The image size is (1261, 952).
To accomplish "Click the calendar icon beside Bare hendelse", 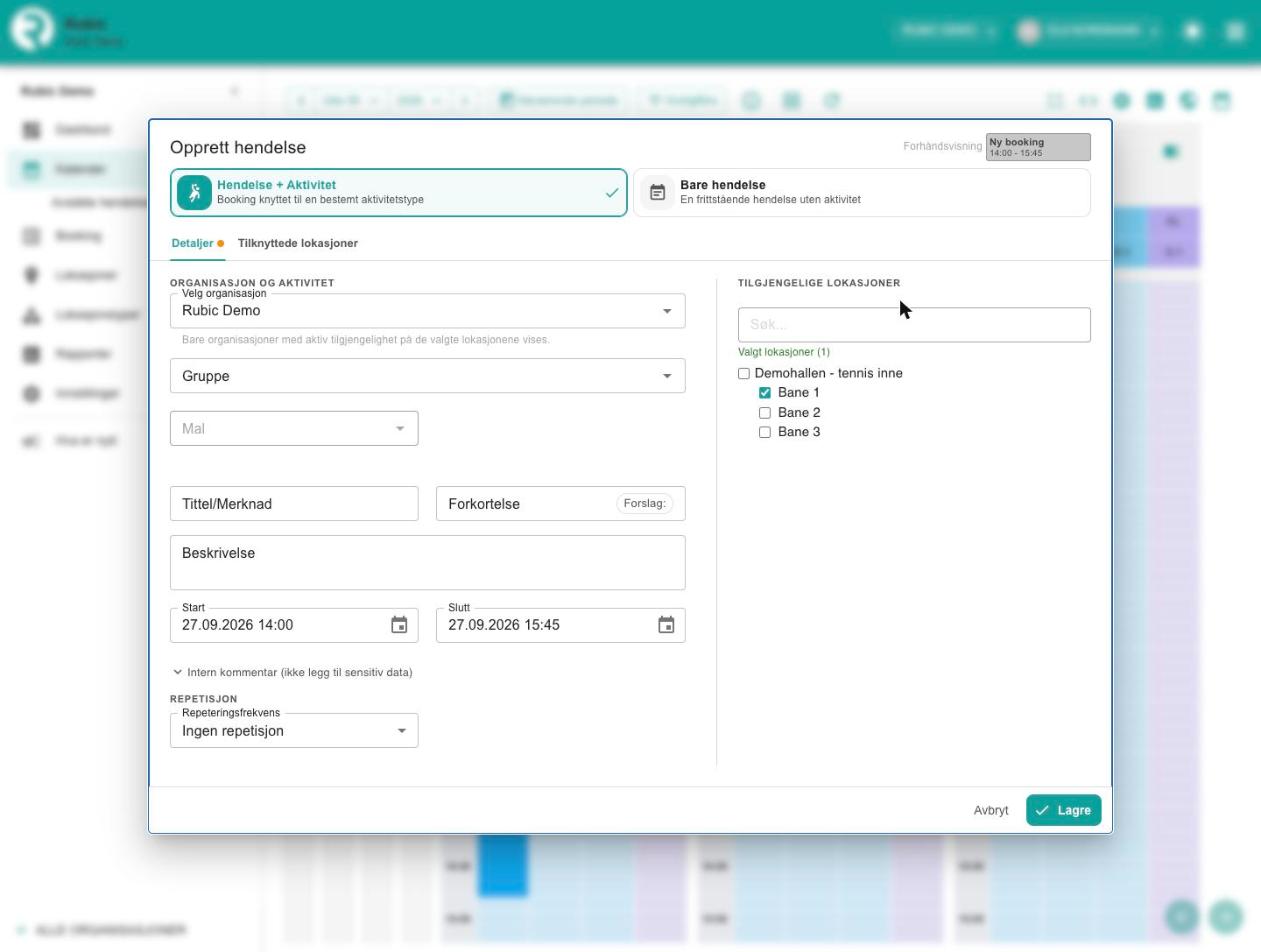I will 658,192.
